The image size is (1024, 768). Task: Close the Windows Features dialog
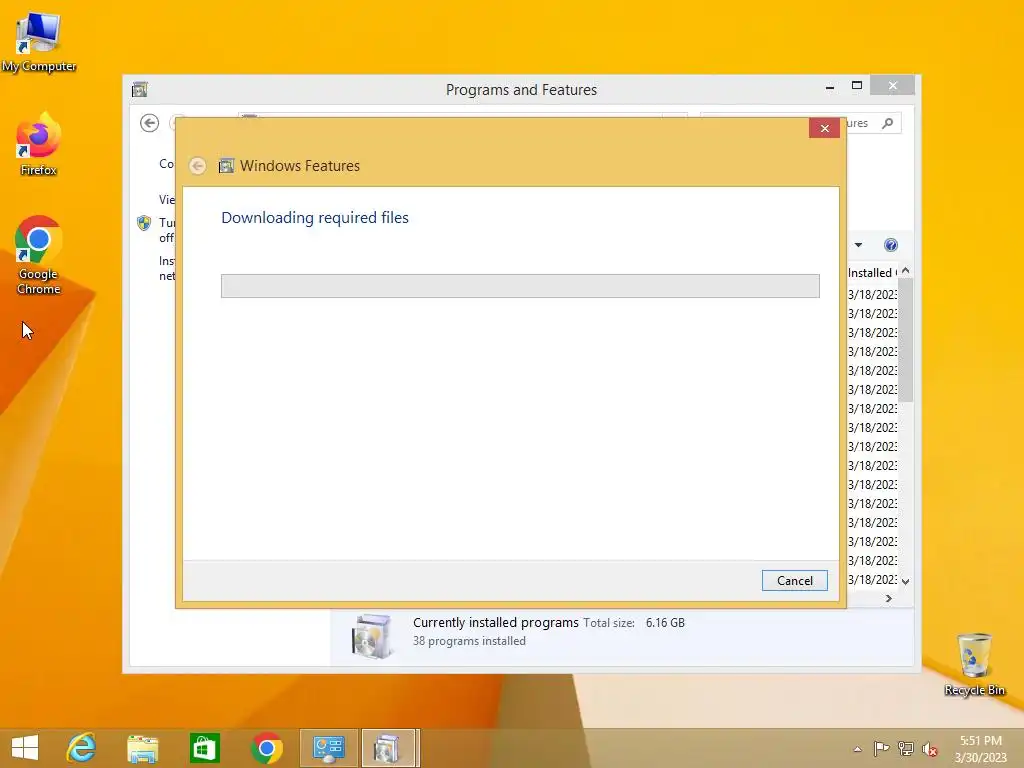tap(824, 129)
